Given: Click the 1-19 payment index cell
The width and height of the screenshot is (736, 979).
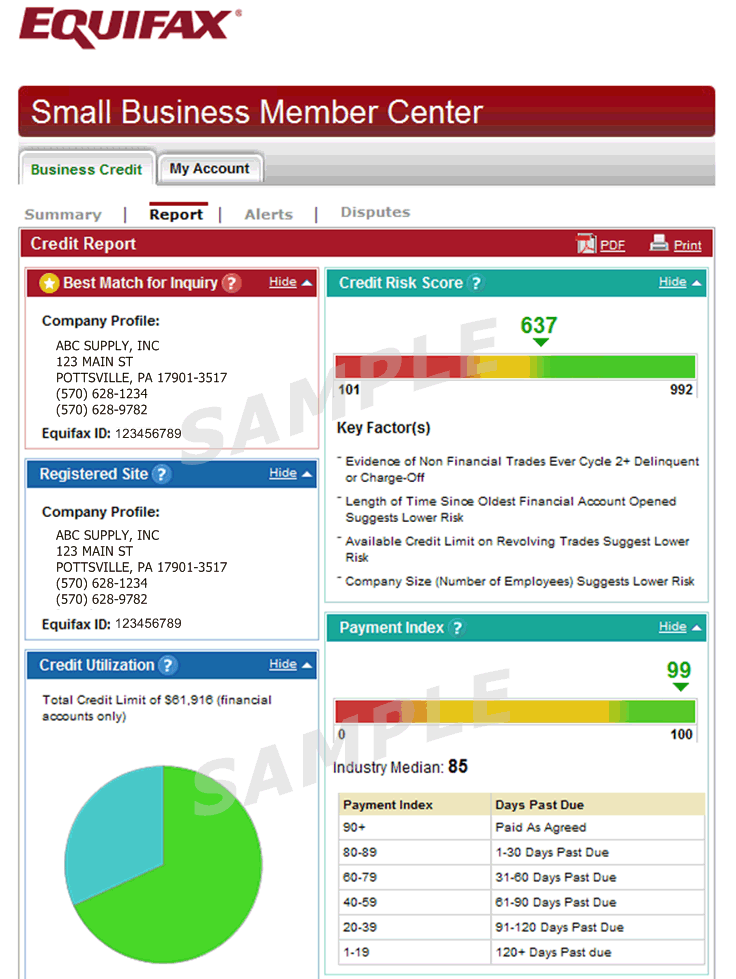Looking at the screenshot, I should (x=415, y=952).
